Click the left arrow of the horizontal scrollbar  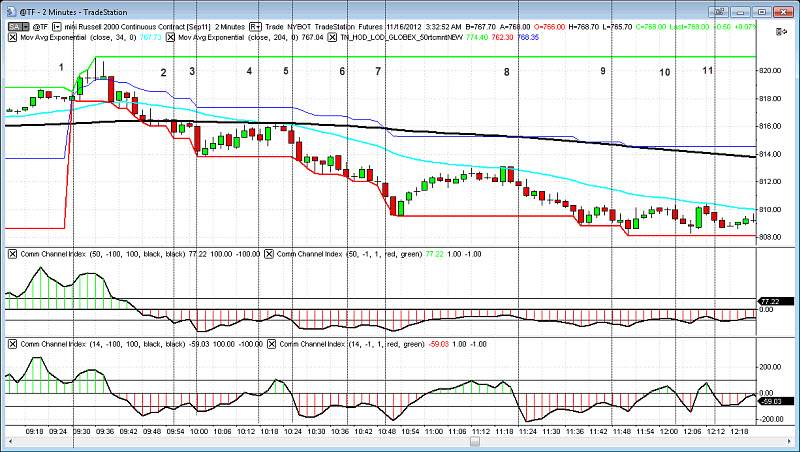(x=9, y=441)
